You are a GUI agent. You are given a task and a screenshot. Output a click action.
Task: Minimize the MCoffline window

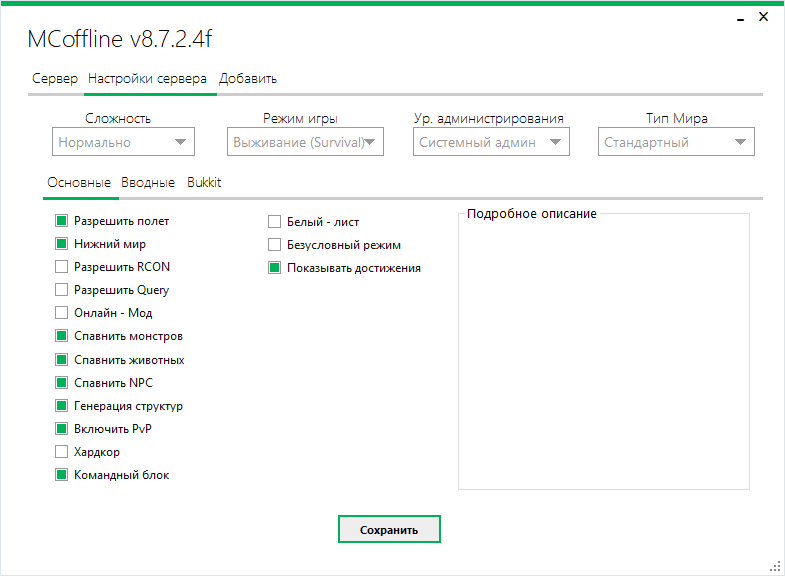740,18
